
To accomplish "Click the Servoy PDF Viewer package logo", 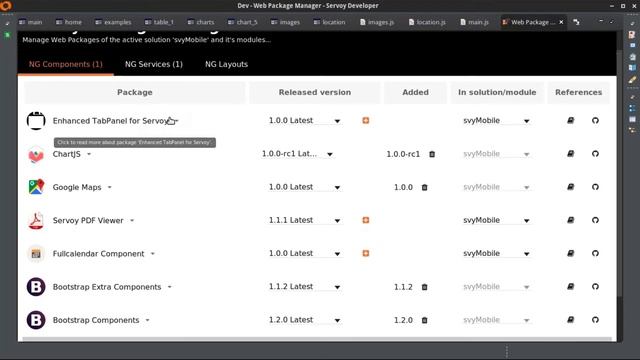I will coord(36,220).
